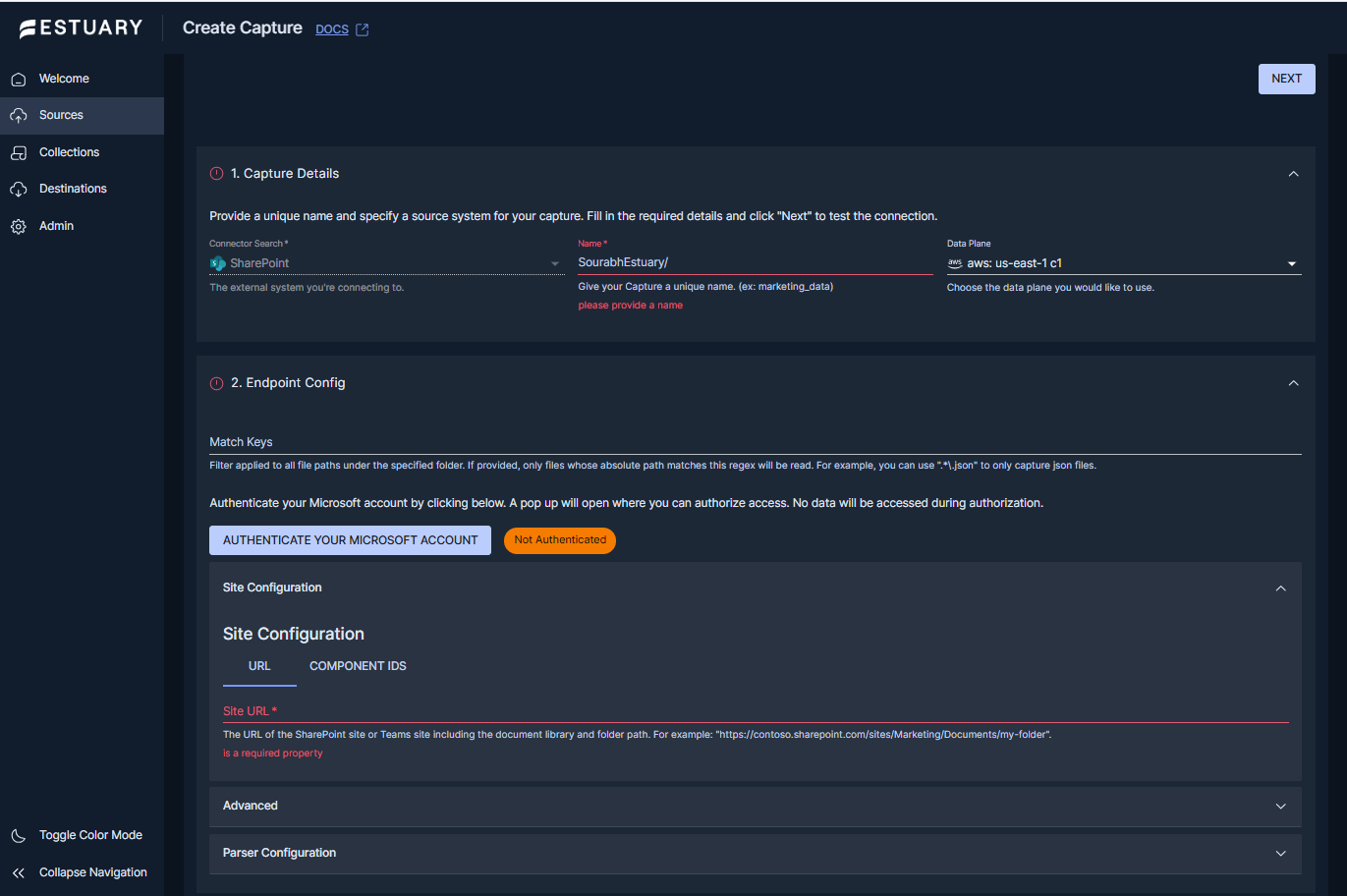Collapse the Capture Details section
This screenshot has height=896, width=1347.
[1293, 174]
